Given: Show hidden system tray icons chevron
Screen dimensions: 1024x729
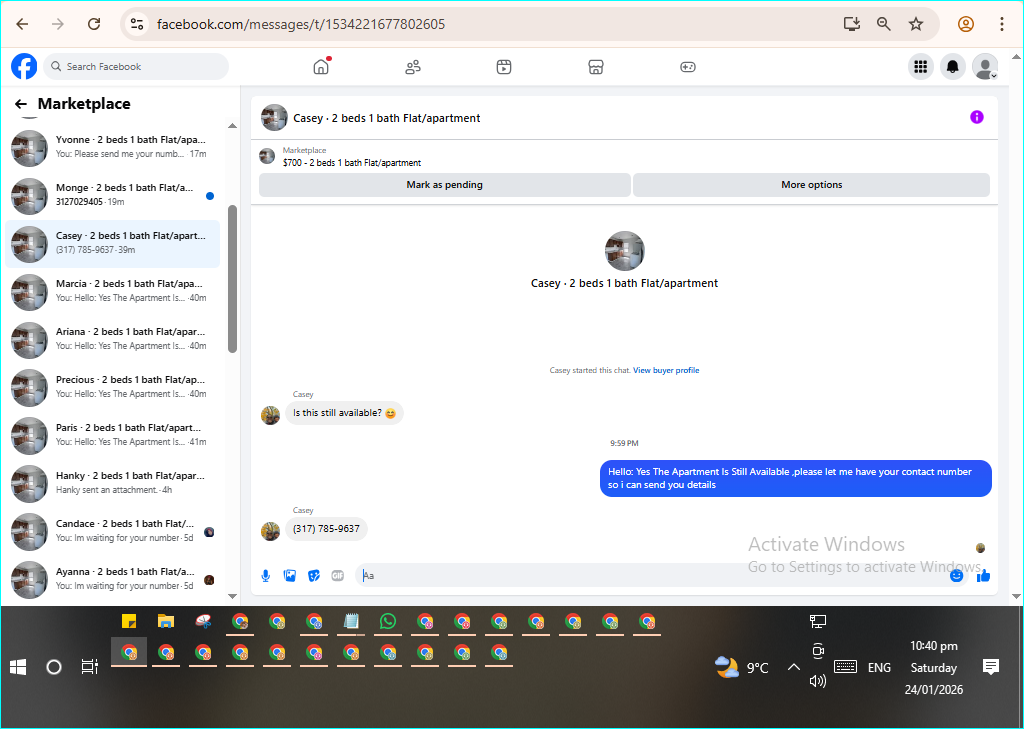Looking at the screenshot, I should point(793,667).
